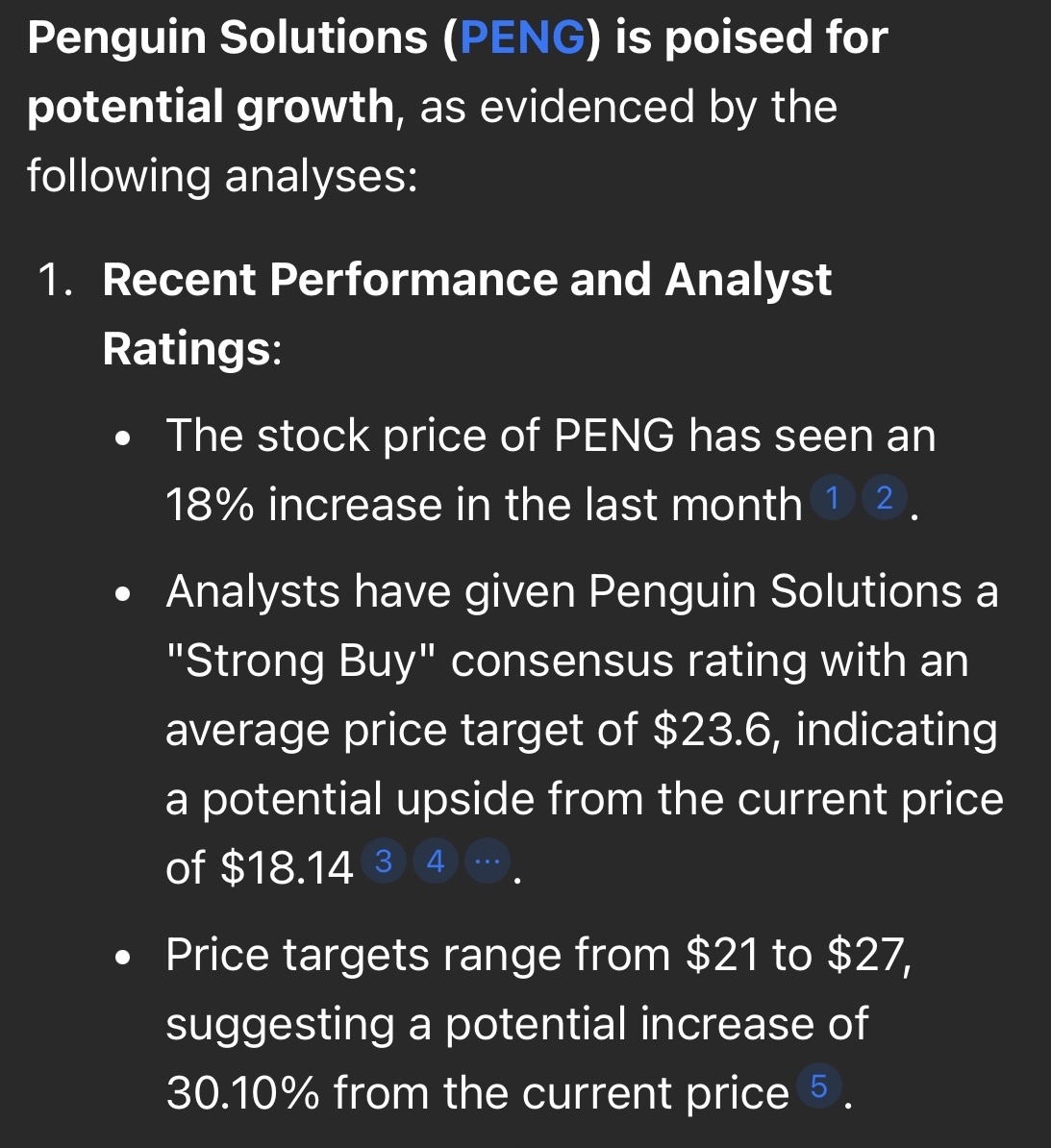Viewport: 1051px width, 1148px height.
Task: Open citation badge 4
Action: click(436, 861)
